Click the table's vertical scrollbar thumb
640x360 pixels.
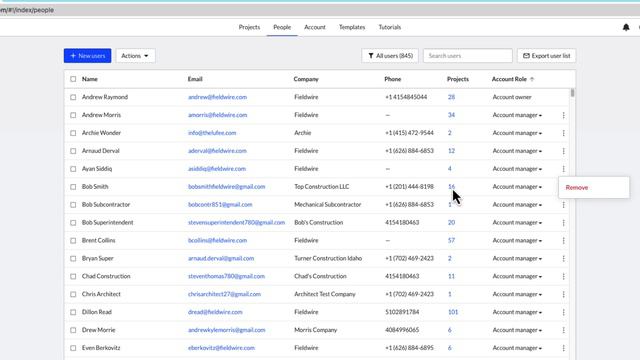point(572,93)
